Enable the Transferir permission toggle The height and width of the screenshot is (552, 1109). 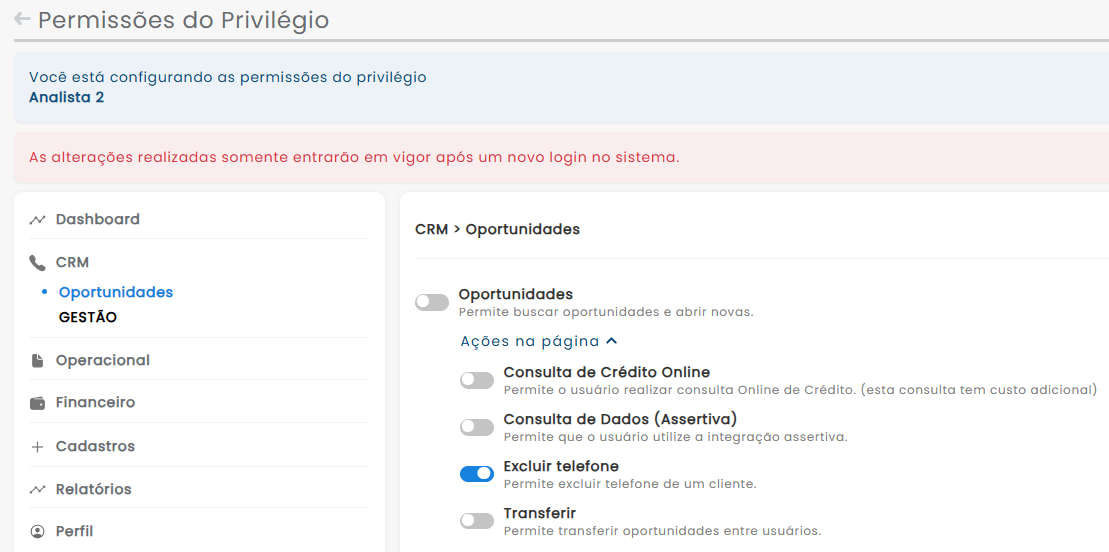point(477,521)
